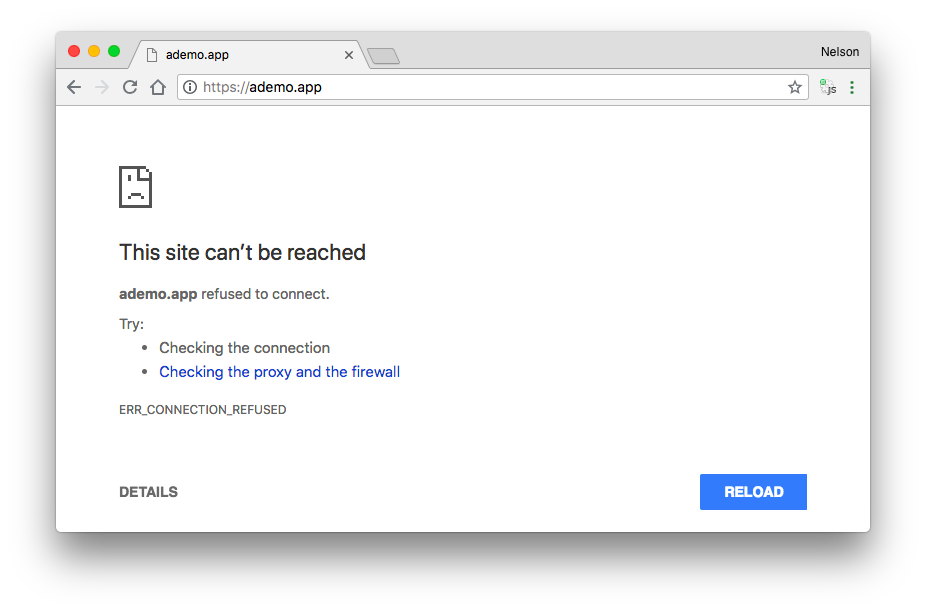Open the proxy and firewall help link
926x612 pixels.
[x=279, y=371]
